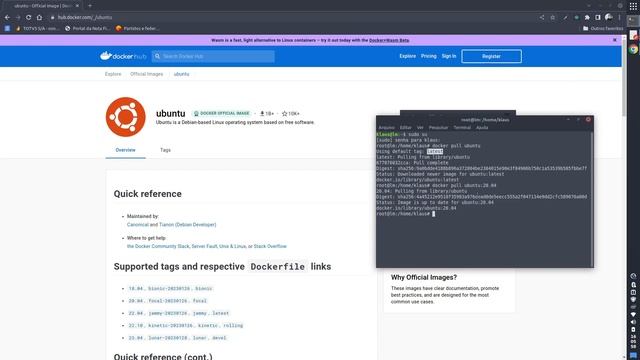The image size is (640, 360).
Task: Click the Register button
Action: (491, 56)
